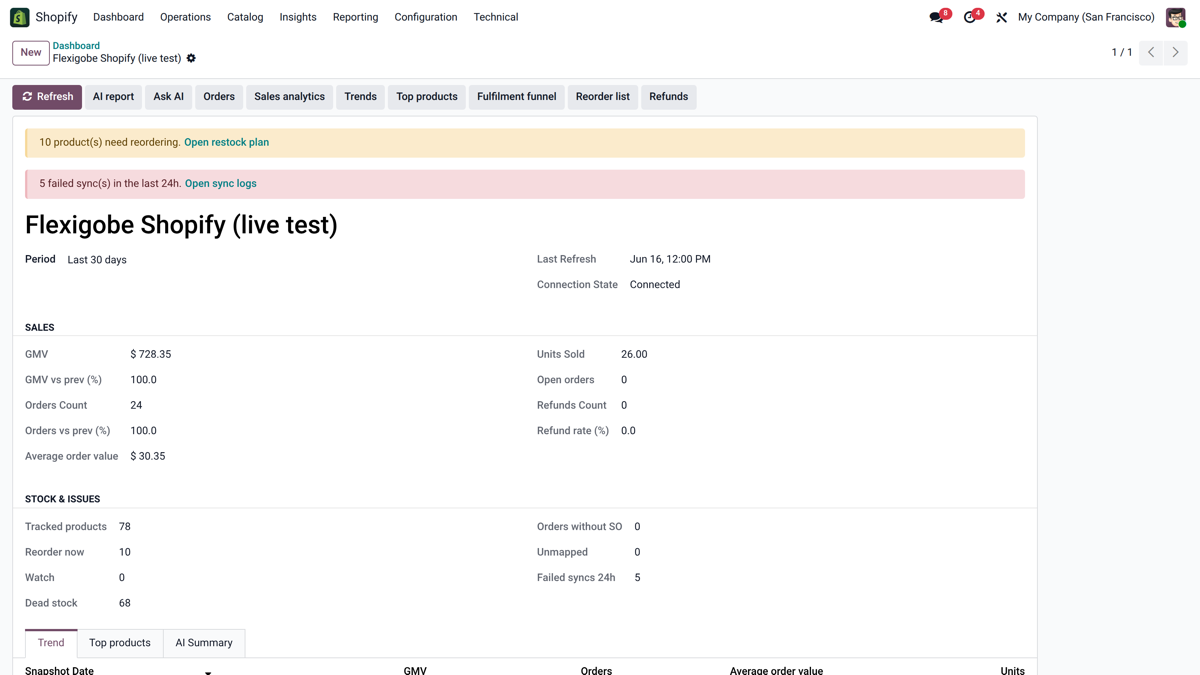Switch to the Trend tab
This screenshot has width=1200, height=675.
point(51,643)
